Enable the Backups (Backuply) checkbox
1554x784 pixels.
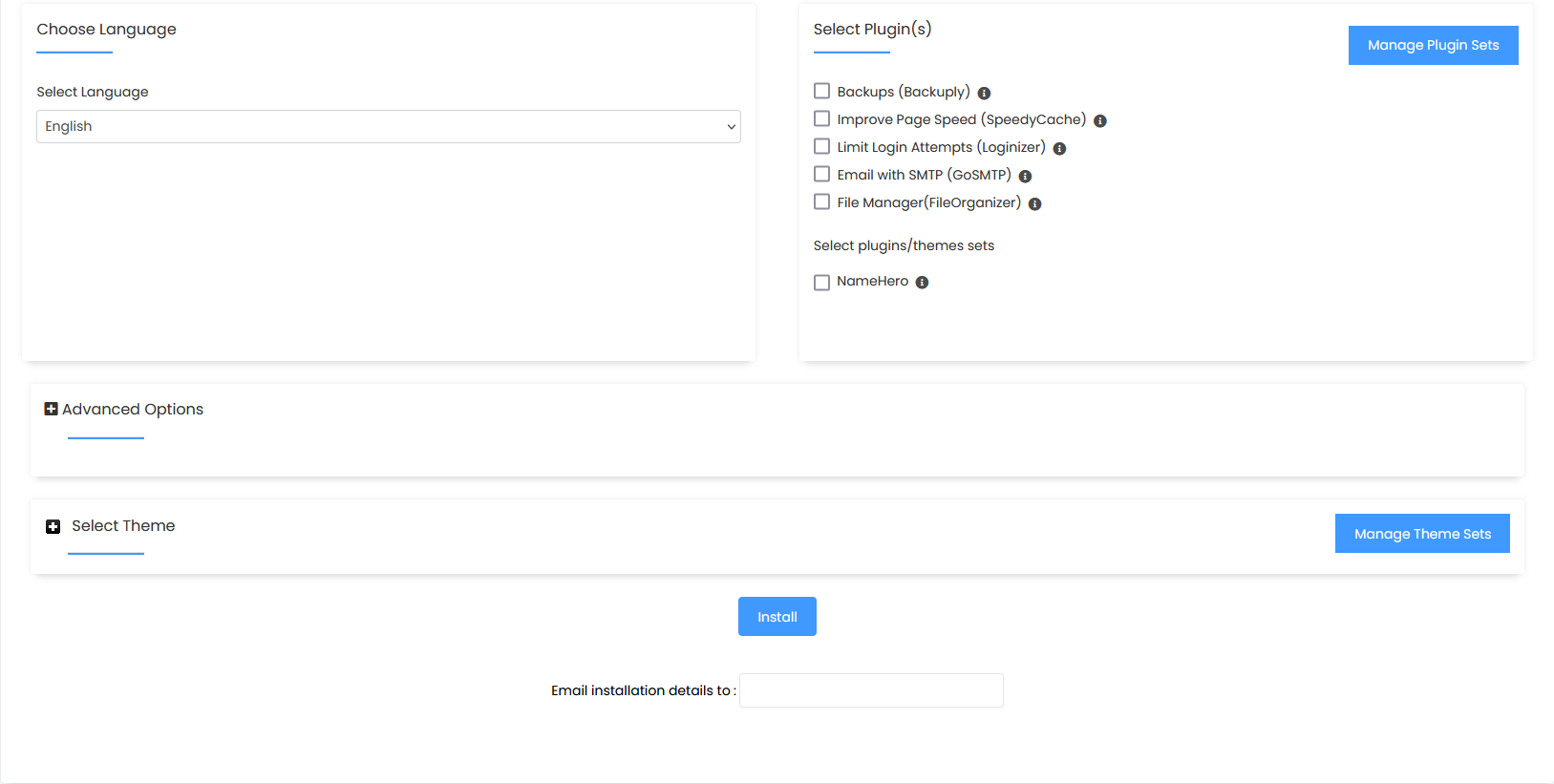pyautogui.click(x=821, y=91)
